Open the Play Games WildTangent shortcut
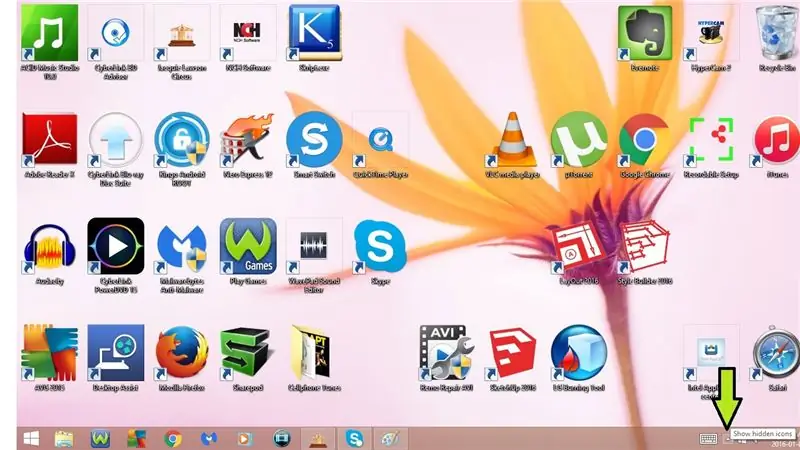This screenshot has height=450, width=800. click(247, 247)
